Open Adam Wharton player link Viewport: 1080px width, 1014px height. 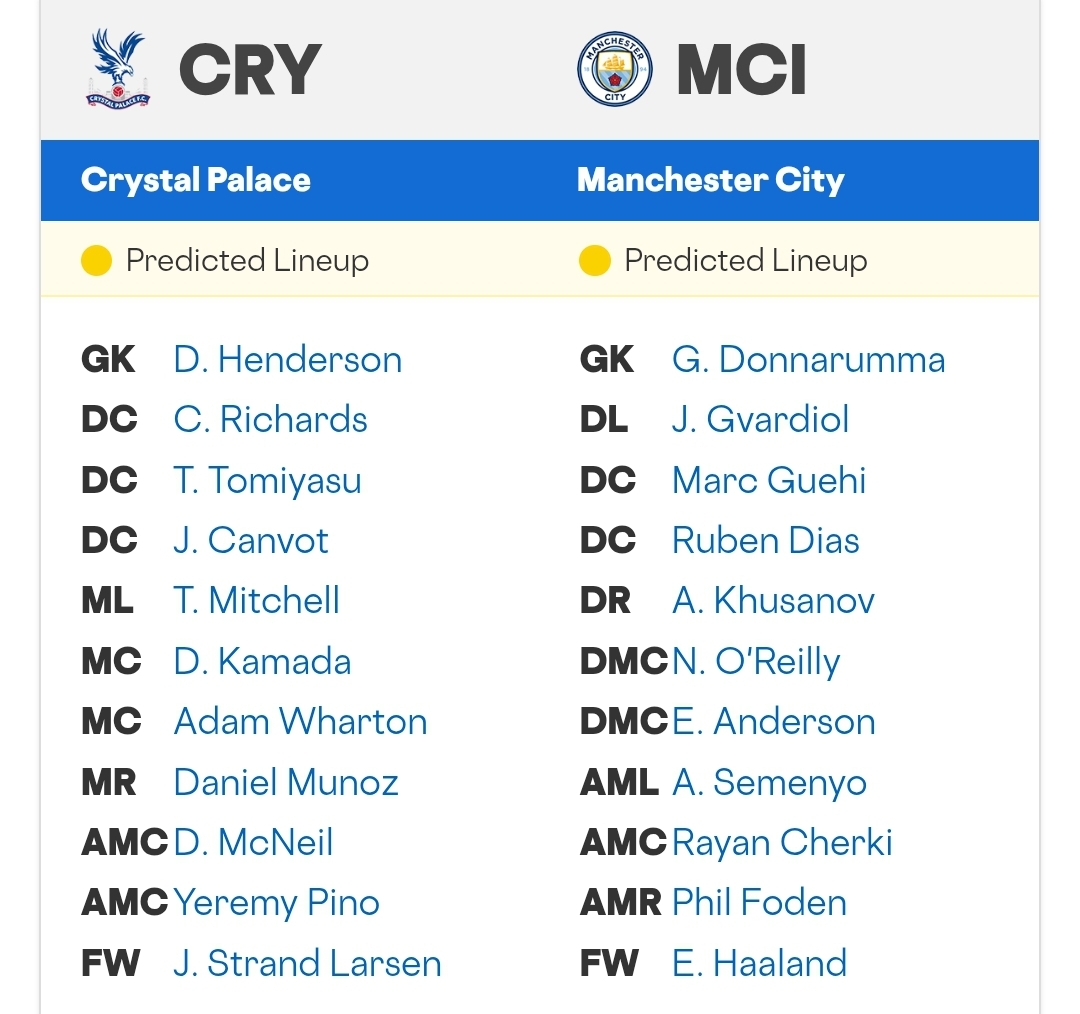tap(300, 722)
